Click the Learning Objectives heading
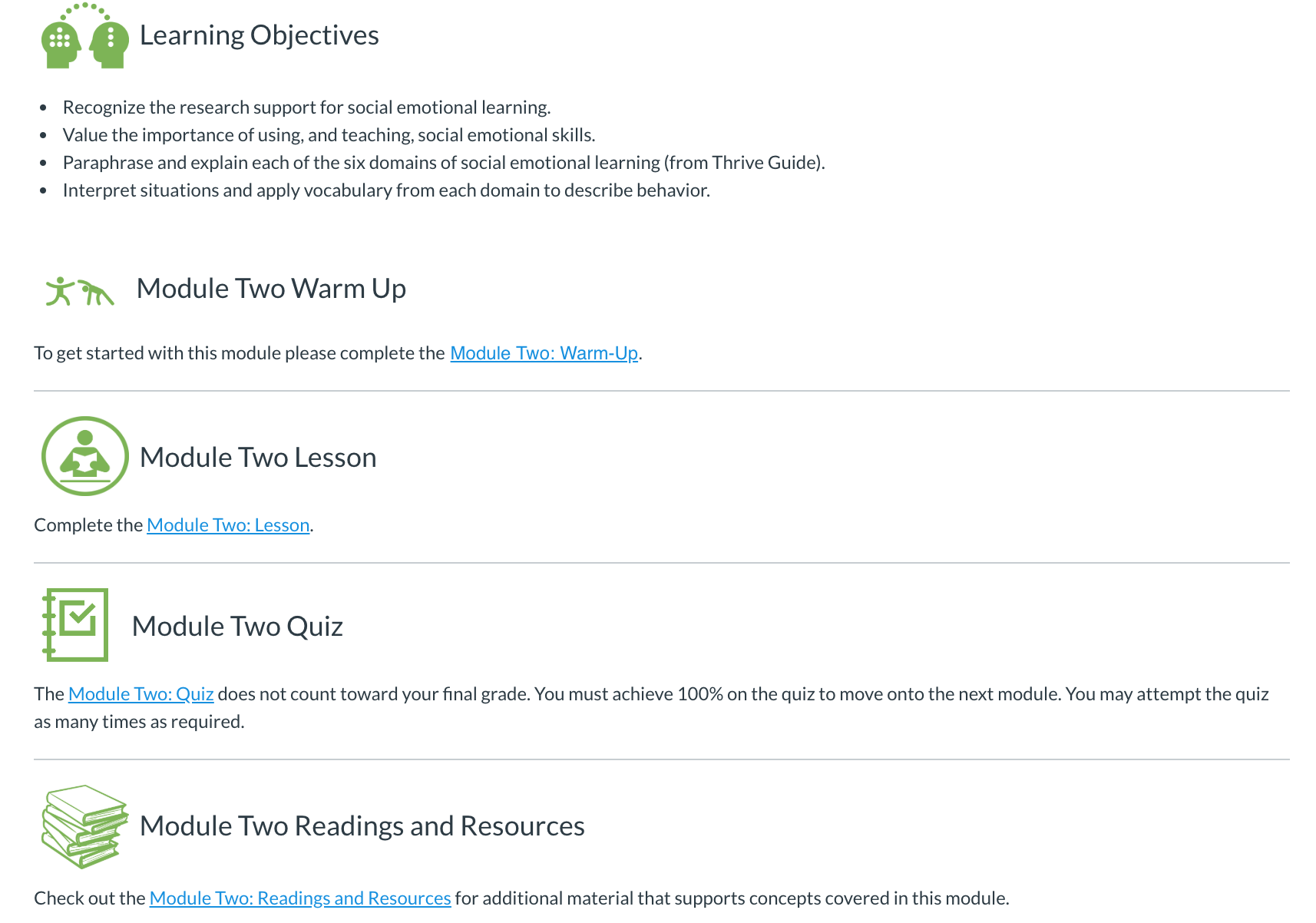Viewport: 1316px width, 923px height. pos(259,35)
